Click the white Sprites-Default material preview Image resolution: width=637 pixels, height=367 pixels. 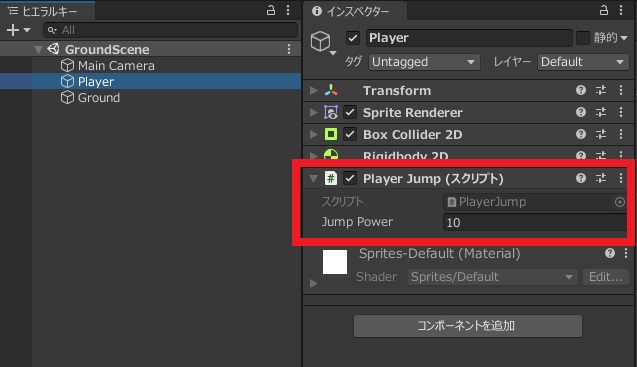click(335, 262)
